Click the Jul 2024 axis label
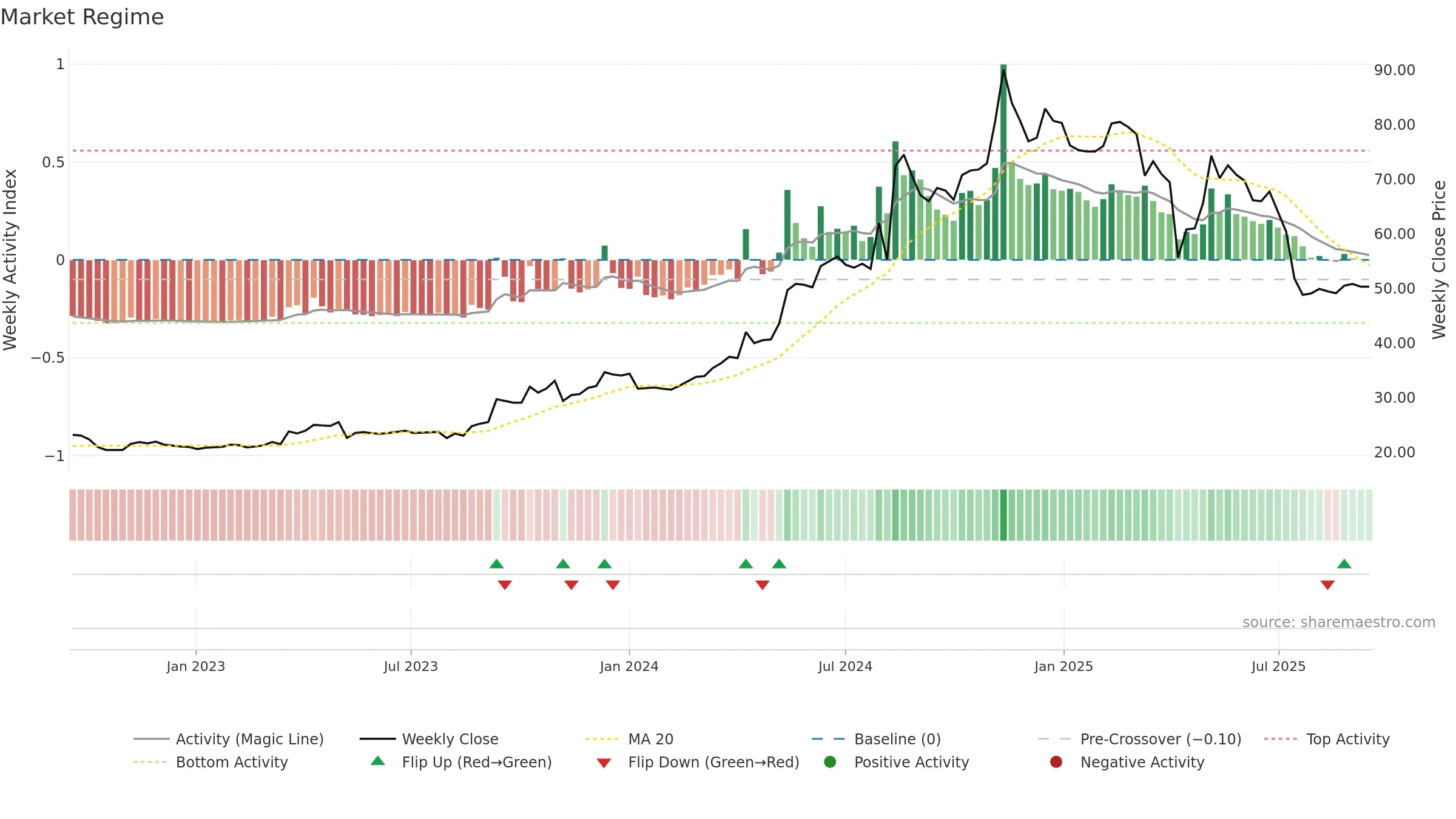The image size is (1456, 819). click(x=845, y=666)
